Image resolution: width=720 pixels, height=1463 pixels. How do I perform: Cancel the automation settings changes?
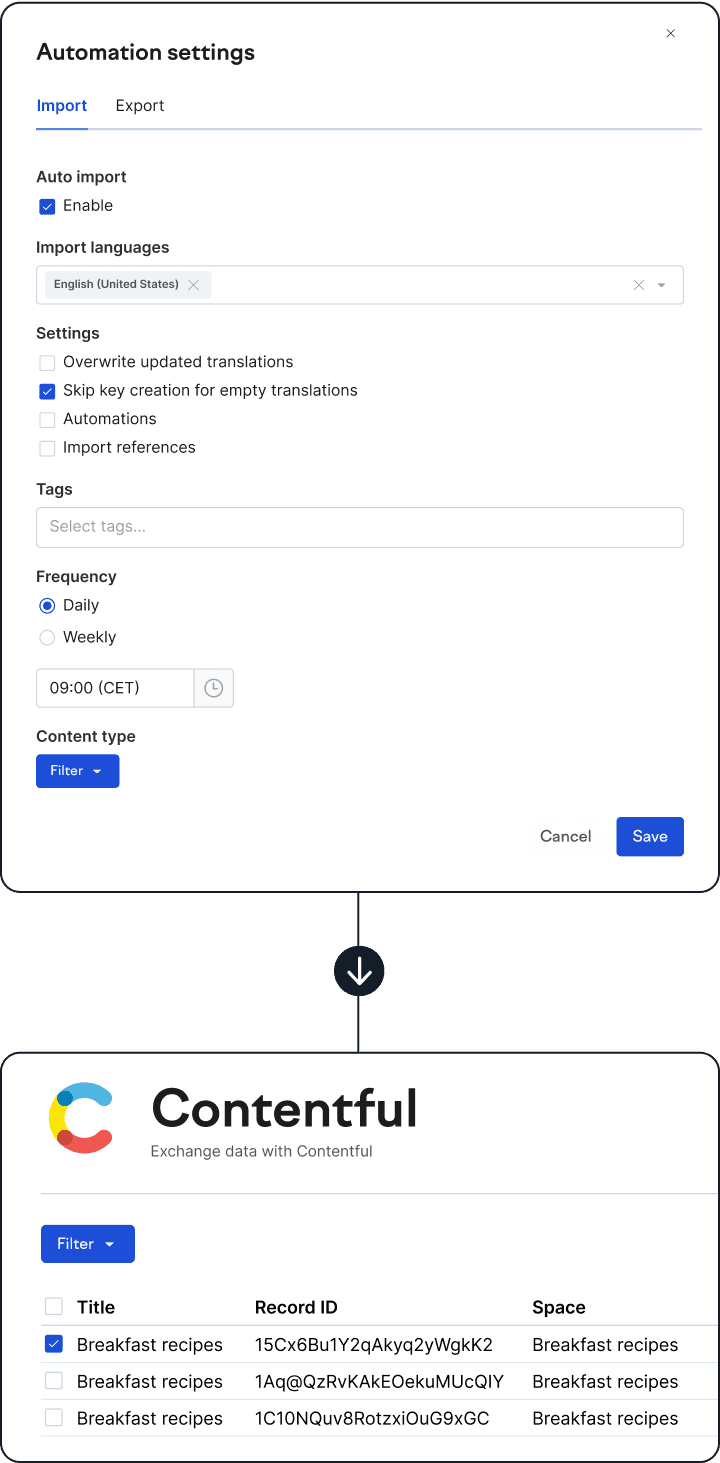point(566,837)
